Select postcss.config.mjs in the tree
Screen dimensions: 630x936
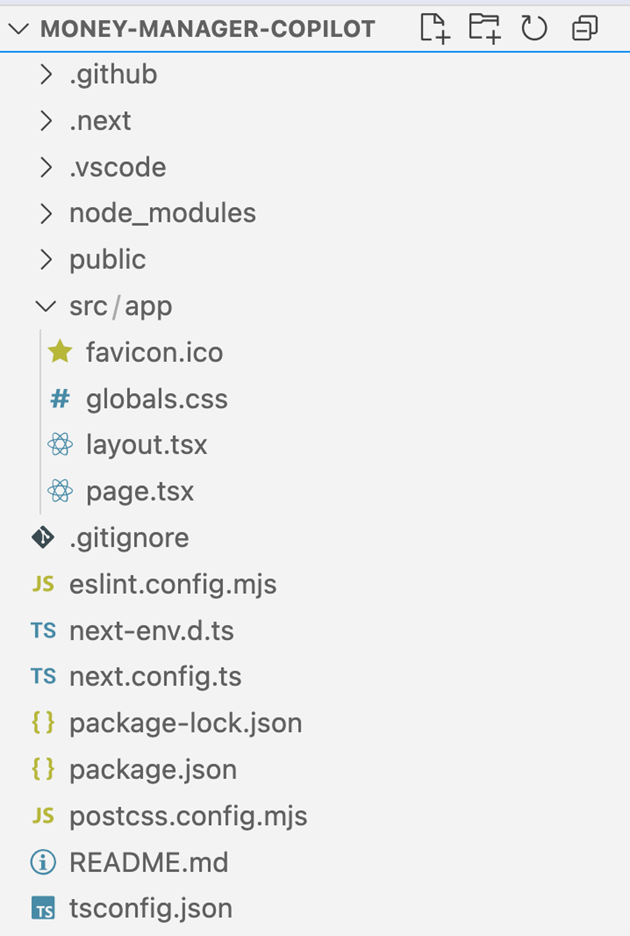(x=188, y=816)
